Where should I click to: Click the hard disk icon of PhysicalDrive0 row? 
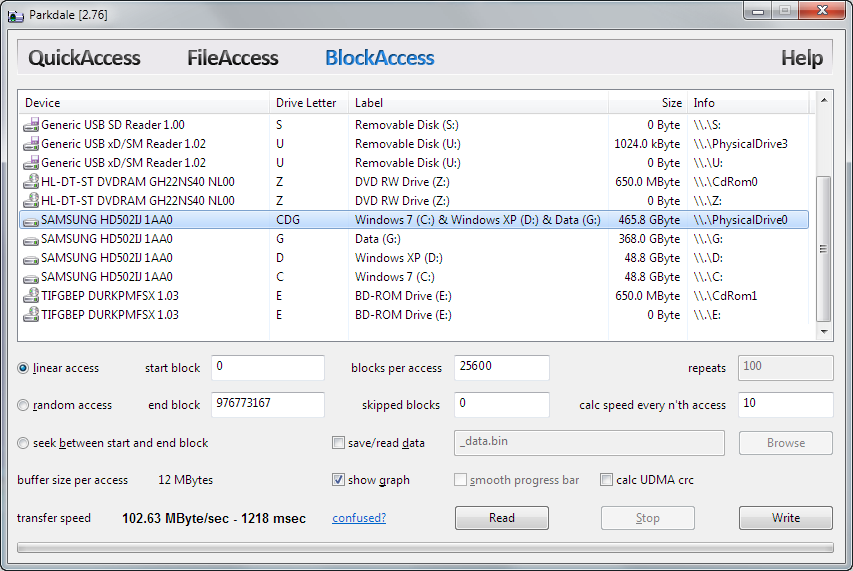click(x=32, y=221)
